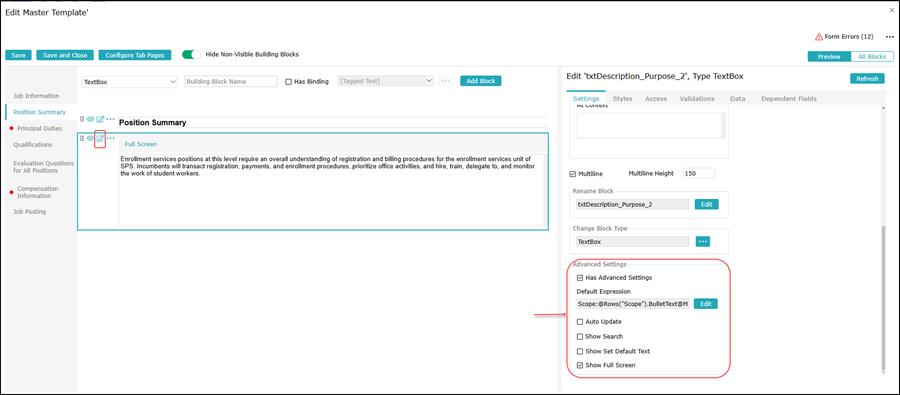Open Evaluation Questions for All Positions page
The width and height of the screenshot is (900, 395).
click(x=43, y=167)
